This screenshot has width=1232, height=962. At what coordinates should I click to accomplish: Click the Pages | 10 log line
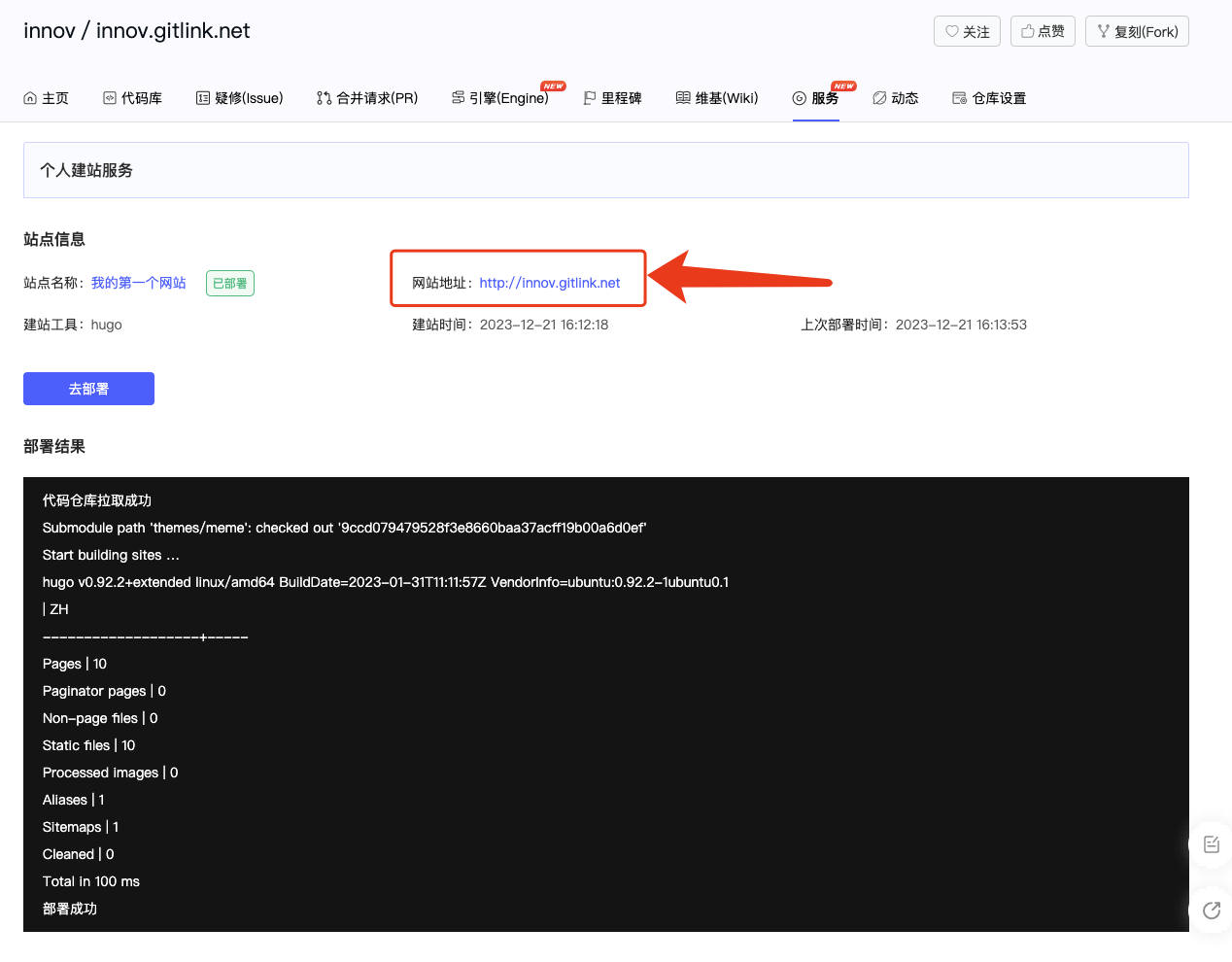75,664
